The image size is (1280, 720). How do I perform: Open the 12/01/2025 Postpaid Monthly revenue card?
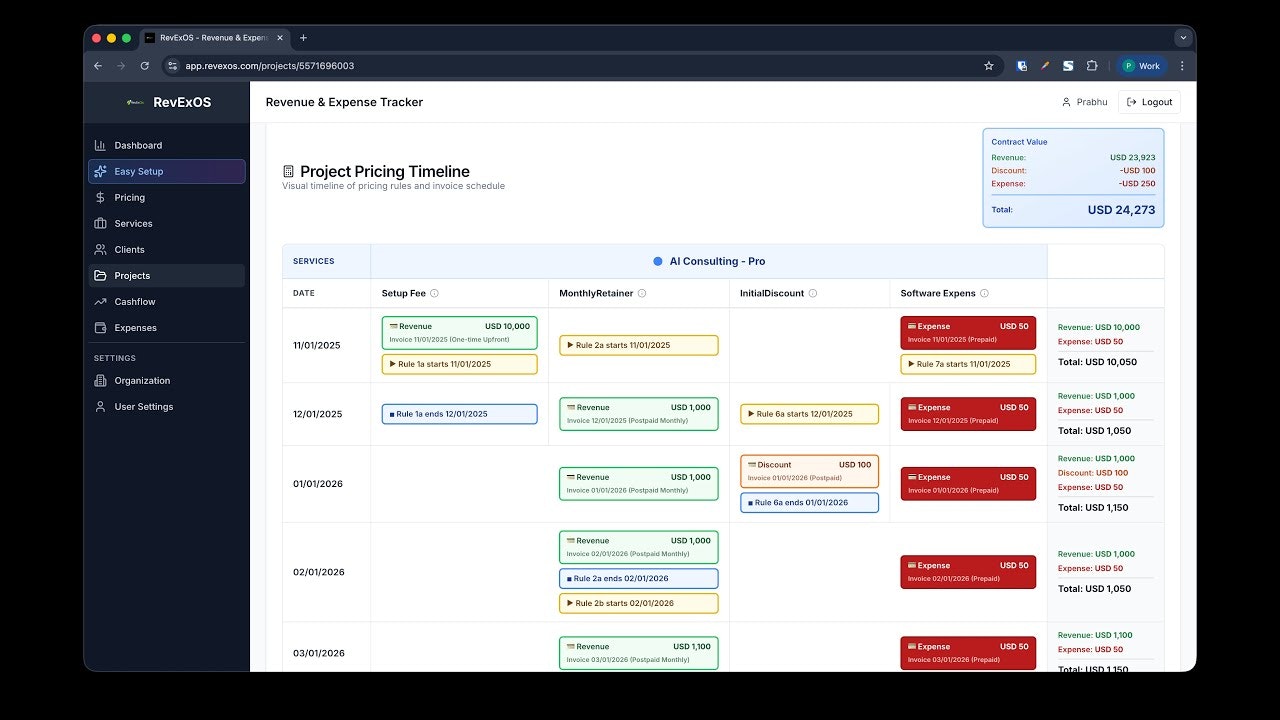638,414
